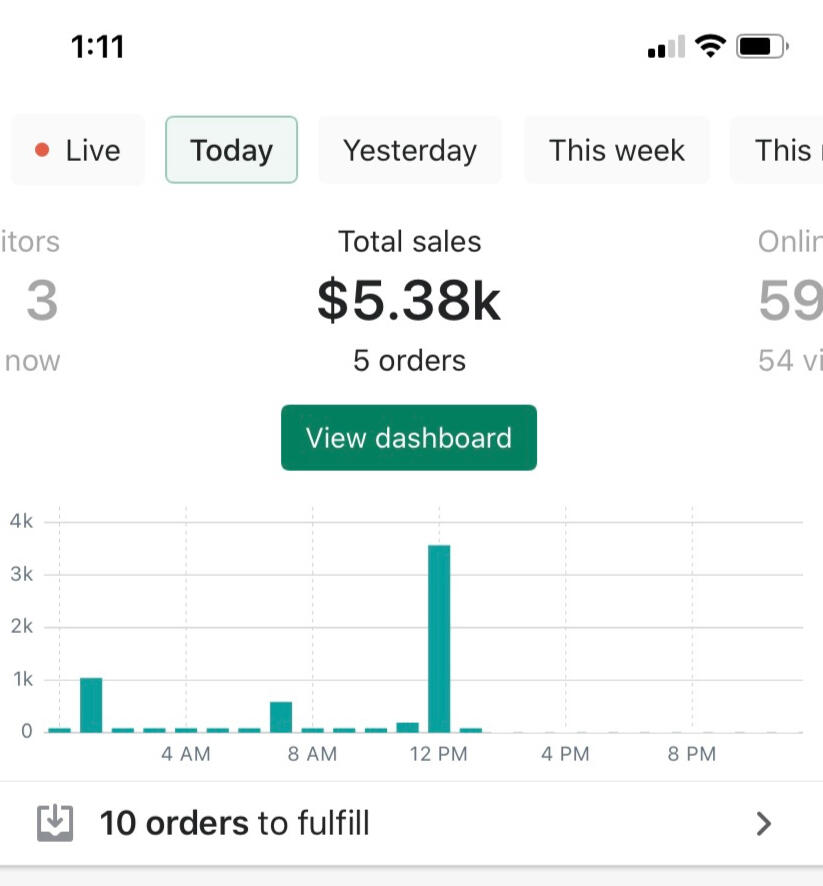Tap the red Live indicator dot
Screen dimensions: 823x886
coord(42,150)
